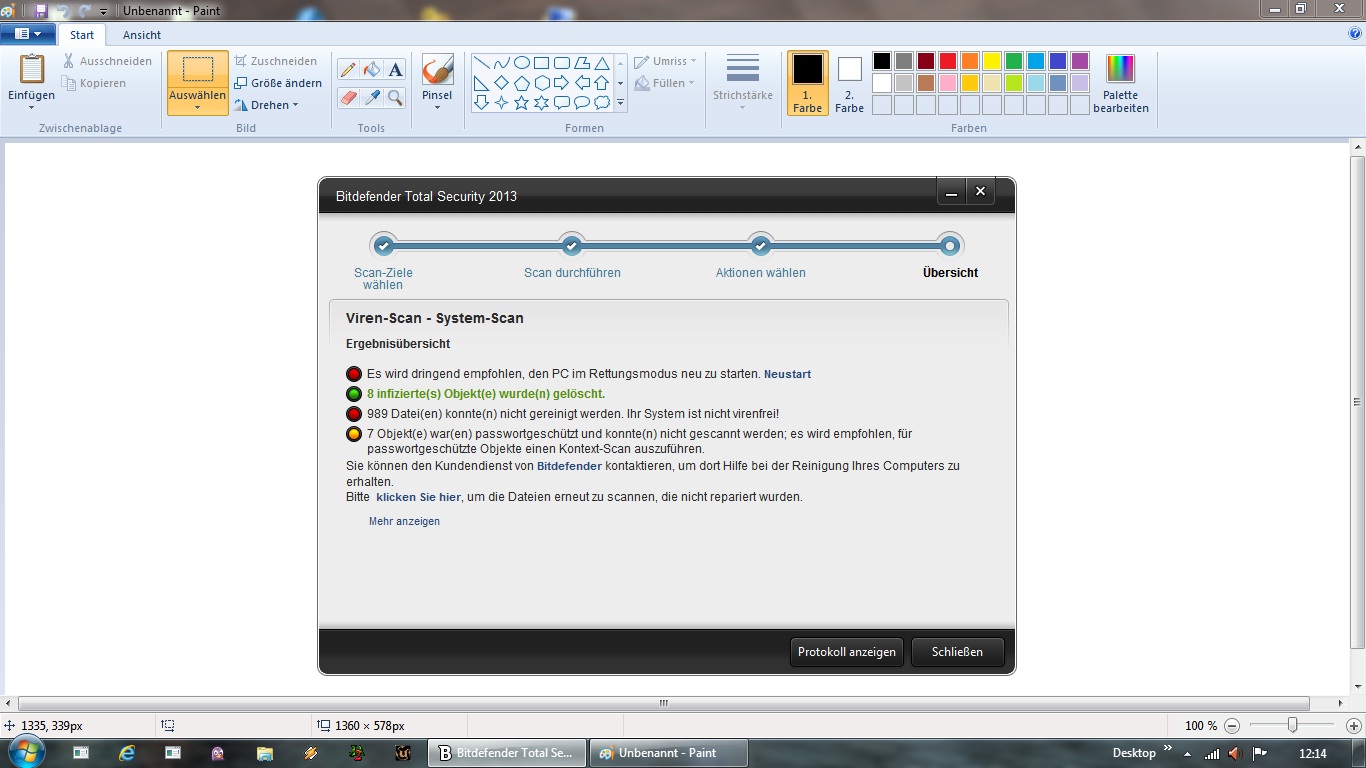1366x768 pixels.
Task: Click the Einfügen clipboard icon
Action: 32,69
